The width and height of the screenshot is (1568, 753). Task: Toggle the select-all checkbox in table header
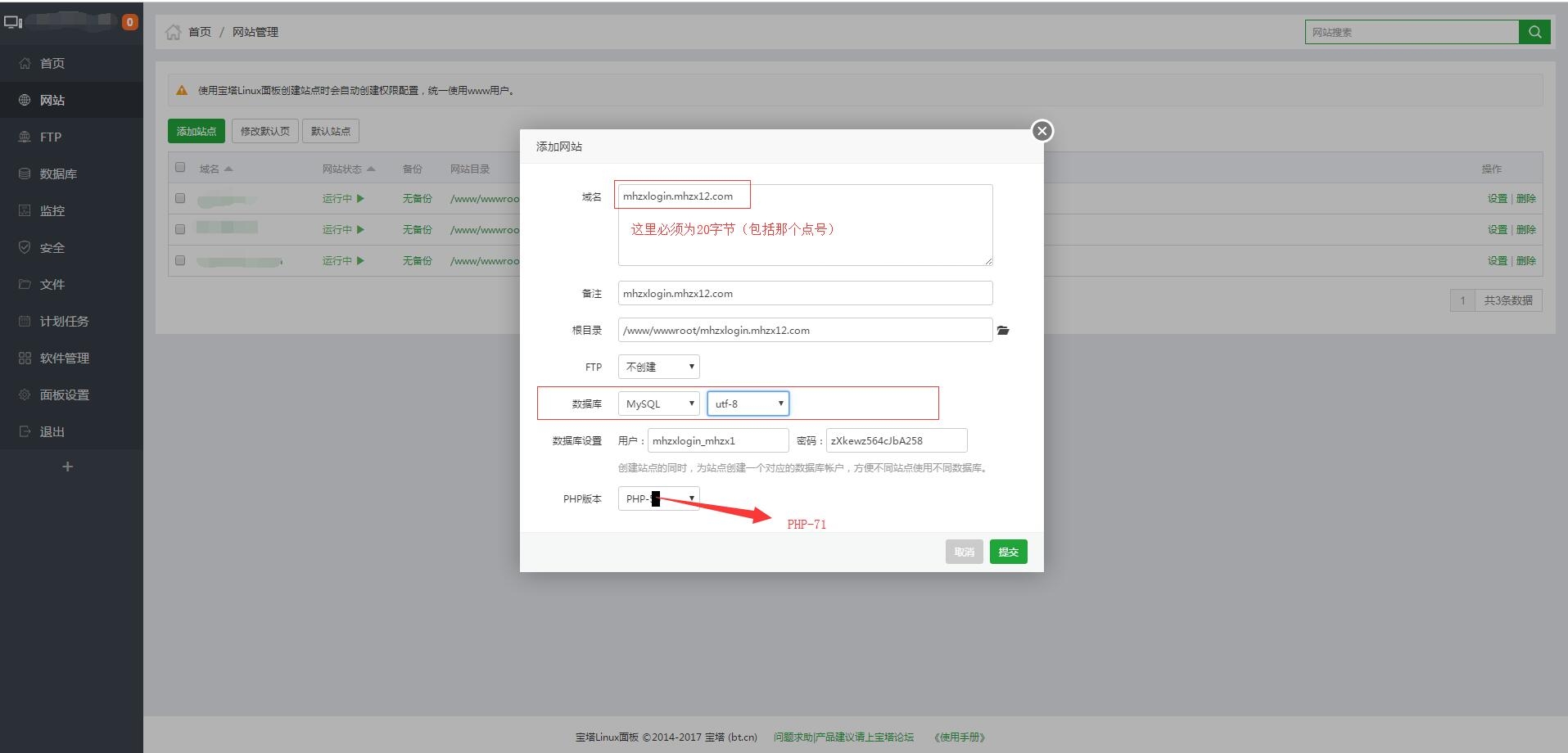[180, 167]
